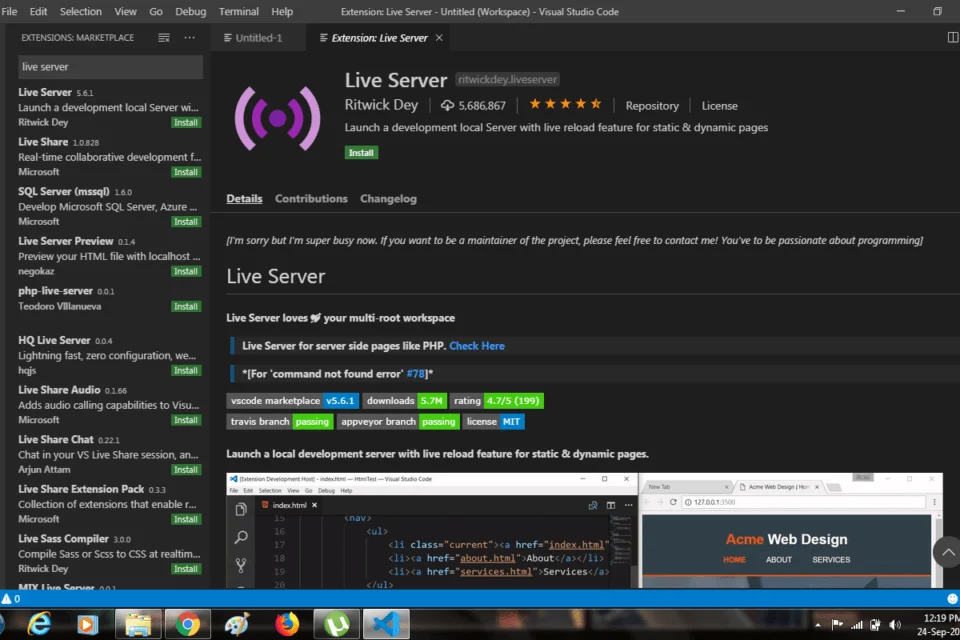
Task: Click the extensions search field
Action: (110, 67)
